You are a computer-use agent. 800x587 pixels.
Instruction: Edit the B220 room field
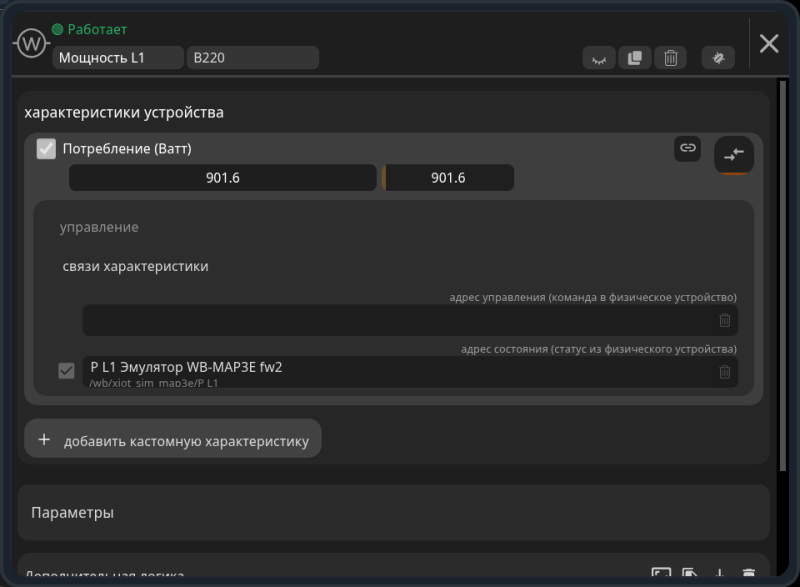[253, 58]
